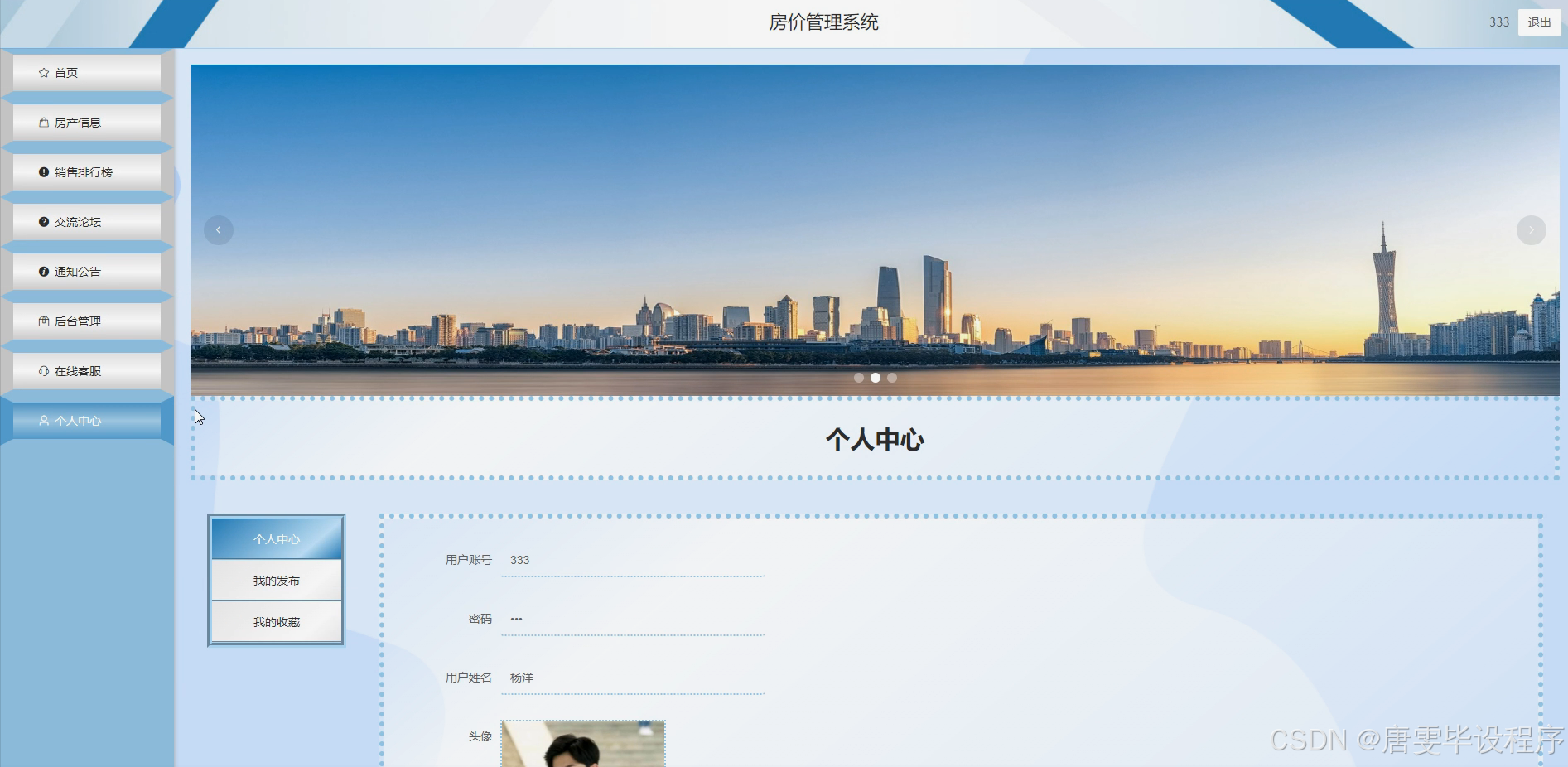Click the info icon beside 通知公告
The height and width of the screenshot is (767, 1568).
(x=44, y=272)
